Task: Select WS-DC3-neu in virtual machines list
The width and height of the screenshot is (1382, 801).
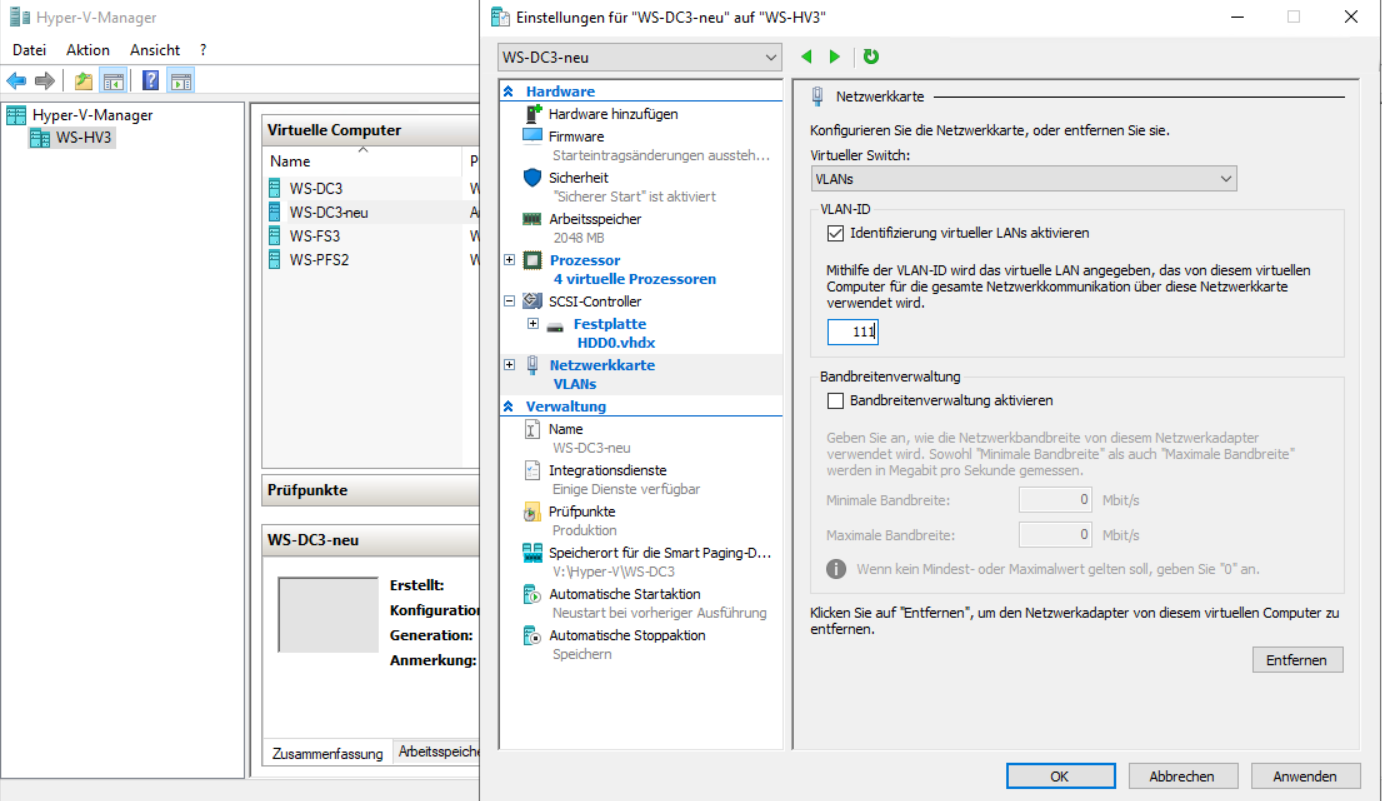Action: pos(329,212)
